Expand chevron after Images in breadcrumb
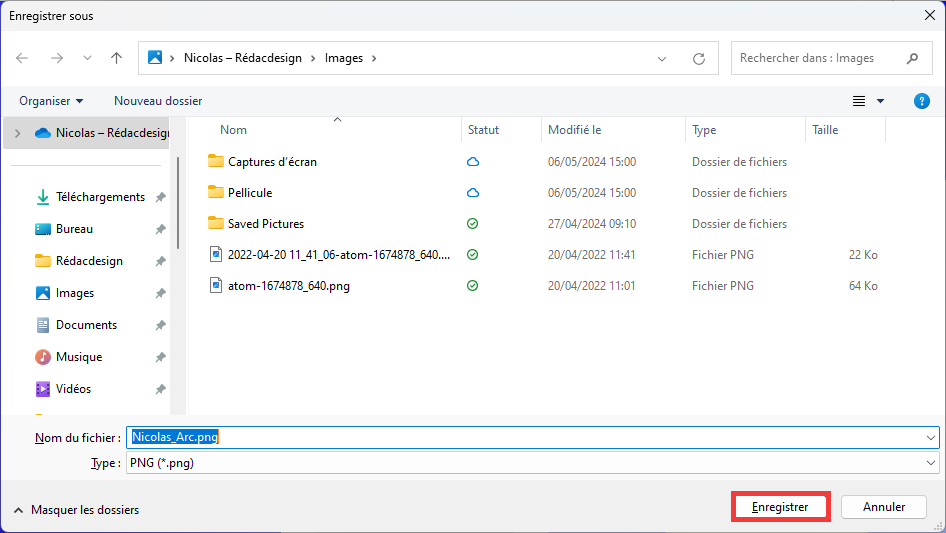The height and width of the screenshot is (533, 946). (x=374, y=58)
